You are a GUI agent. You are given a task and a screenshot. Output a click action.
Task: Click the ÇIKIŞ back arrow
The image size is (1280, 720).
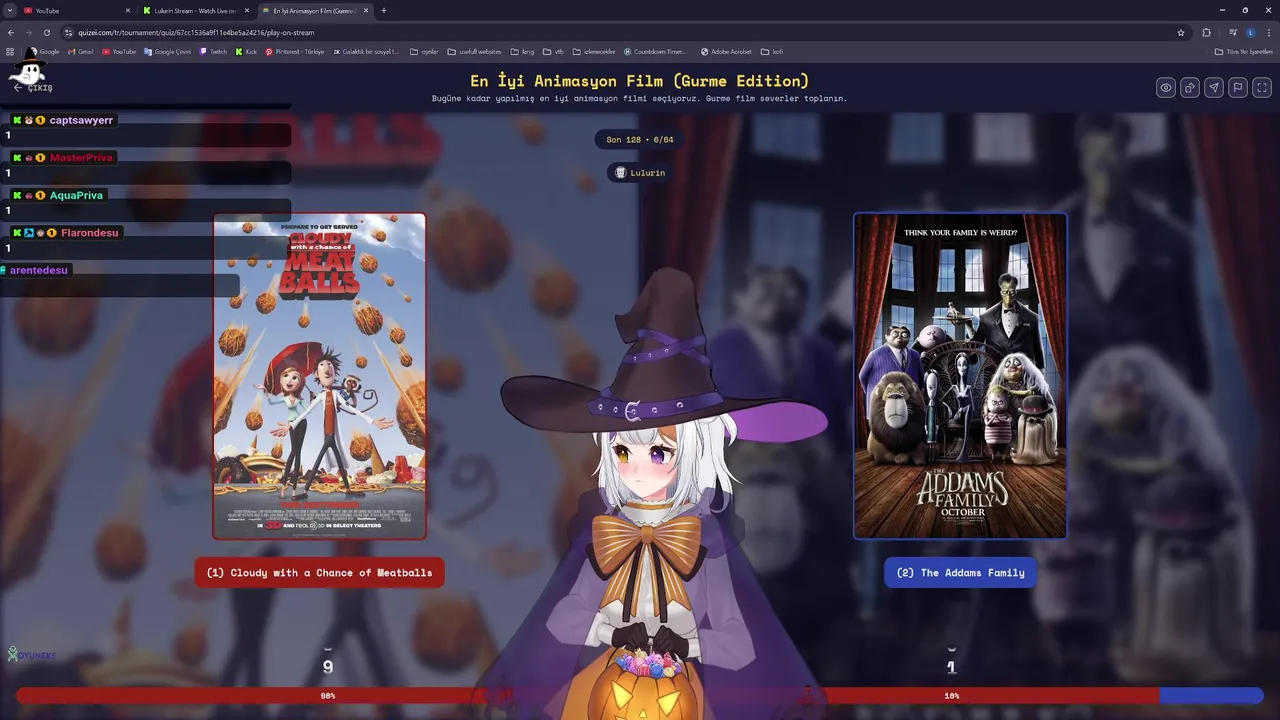(32, 88)
